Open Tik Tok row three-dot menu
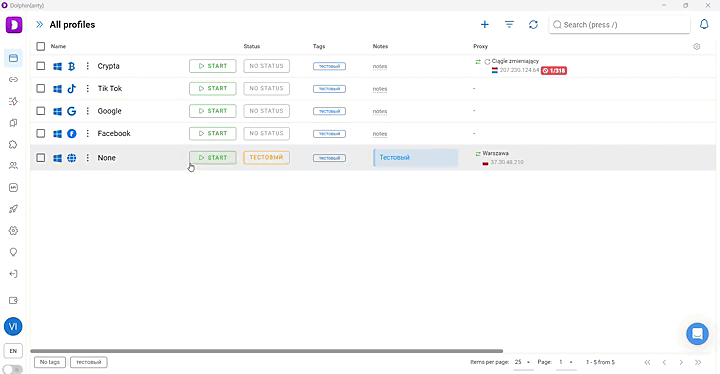Screen dimensions: 720x374 tap(87, 88)
